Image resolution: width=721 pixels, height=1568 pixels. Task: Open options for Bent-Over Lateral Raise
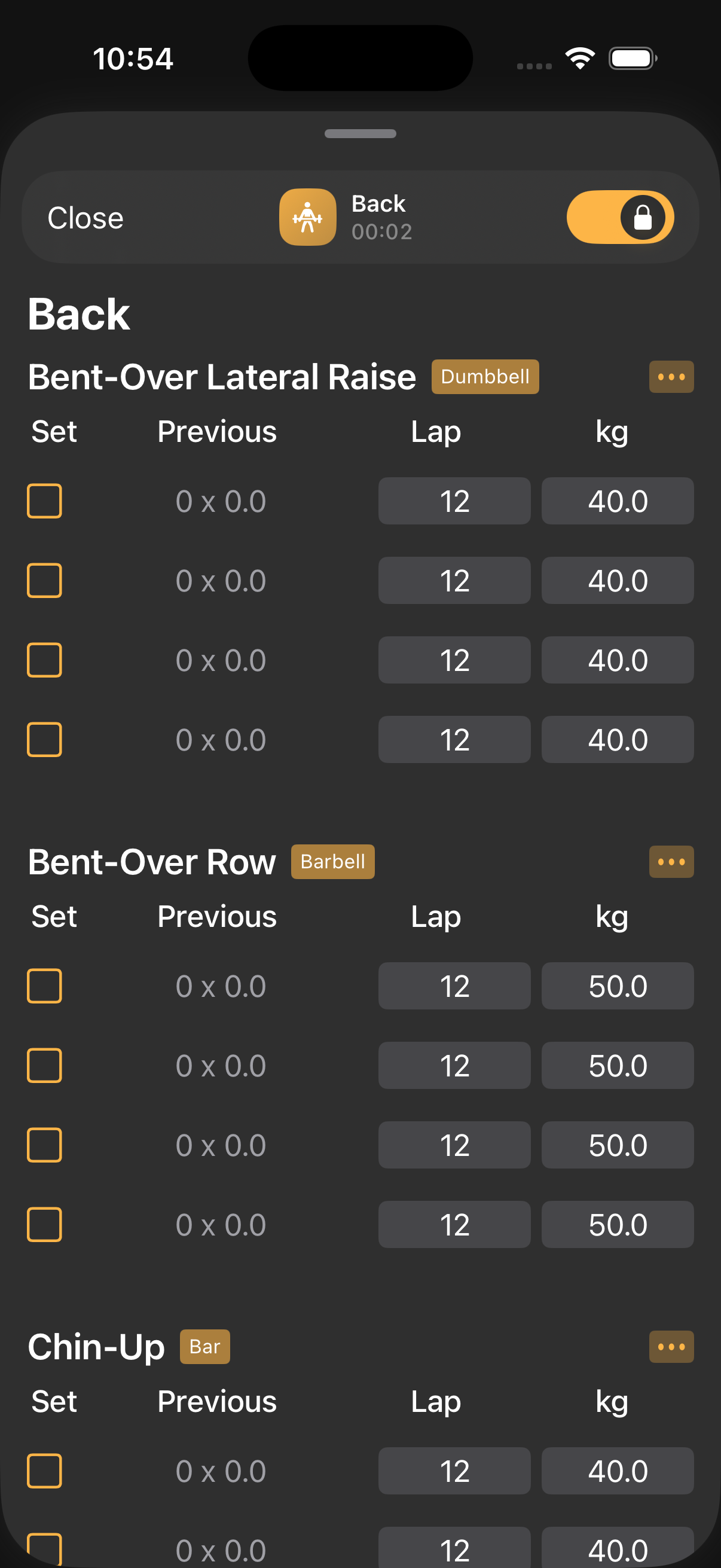pos(671,376)
